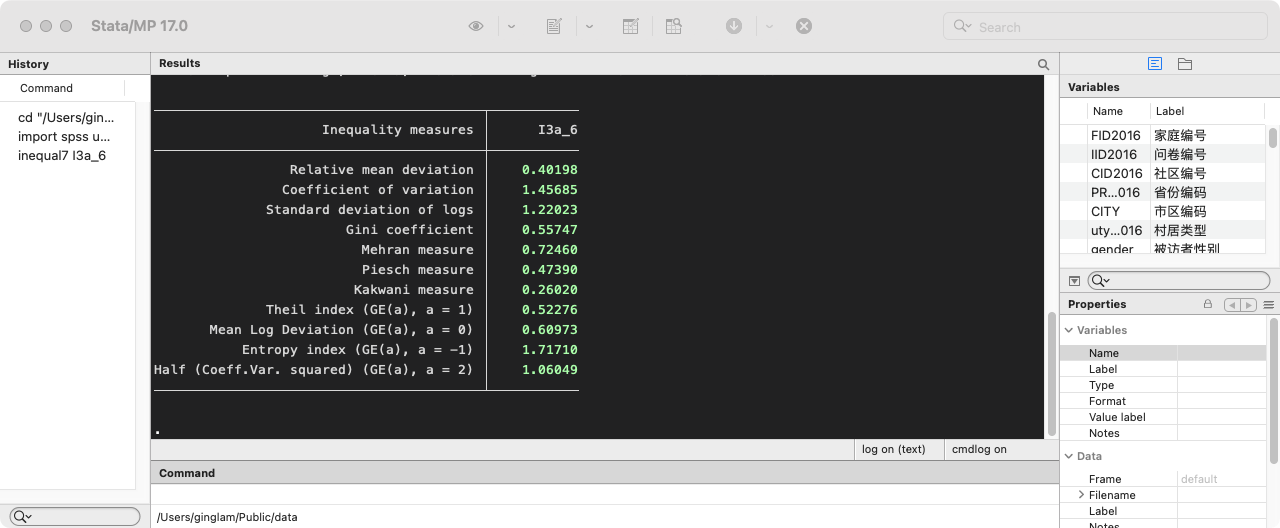Viewport: 1280px width, 528px height.
Task: Collapse the Variables section in Properties
Action: point(1069,330)
